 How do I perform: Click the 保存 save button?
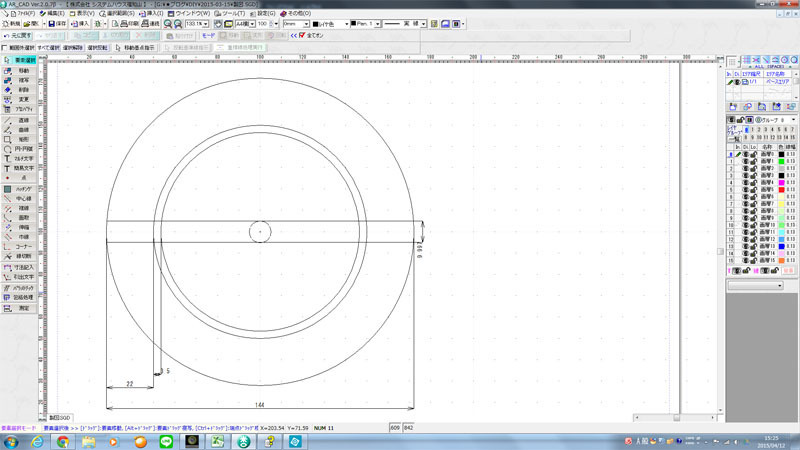[58, 24]
